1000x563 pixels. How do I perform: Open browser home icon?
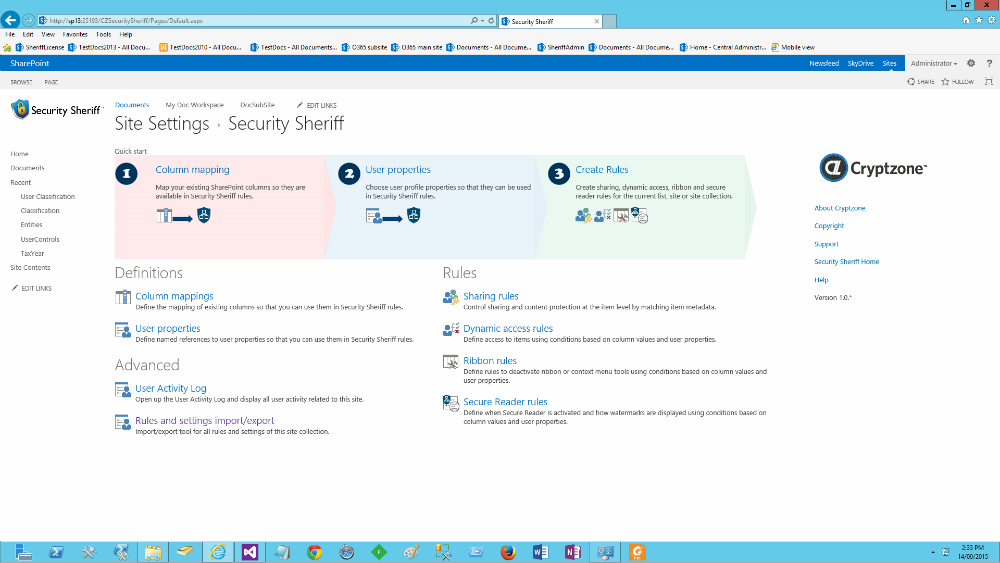[x=966, y=20]
